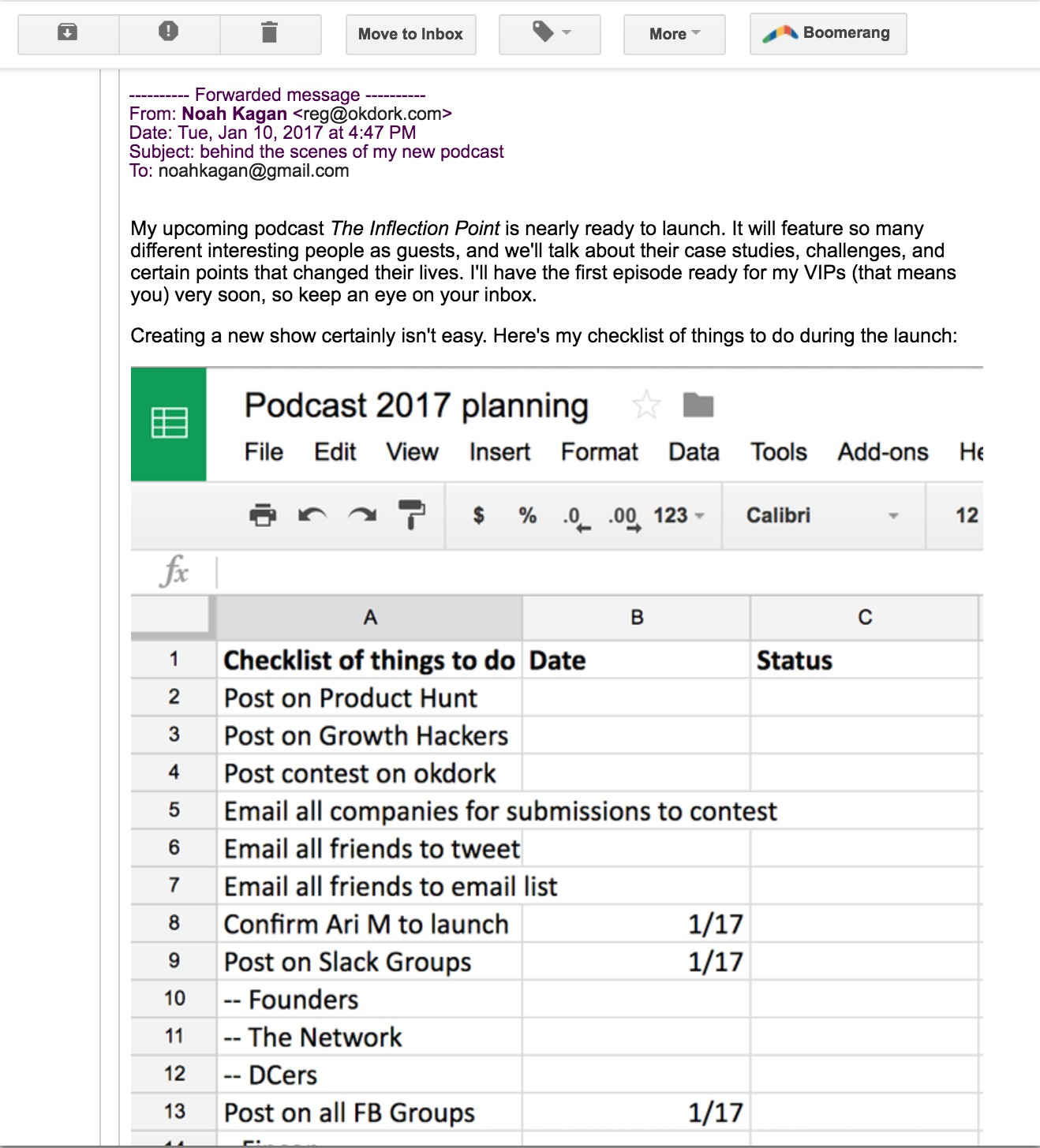Open the Edit menu
Viewport: 1040px width, 1148px height.
335,452
